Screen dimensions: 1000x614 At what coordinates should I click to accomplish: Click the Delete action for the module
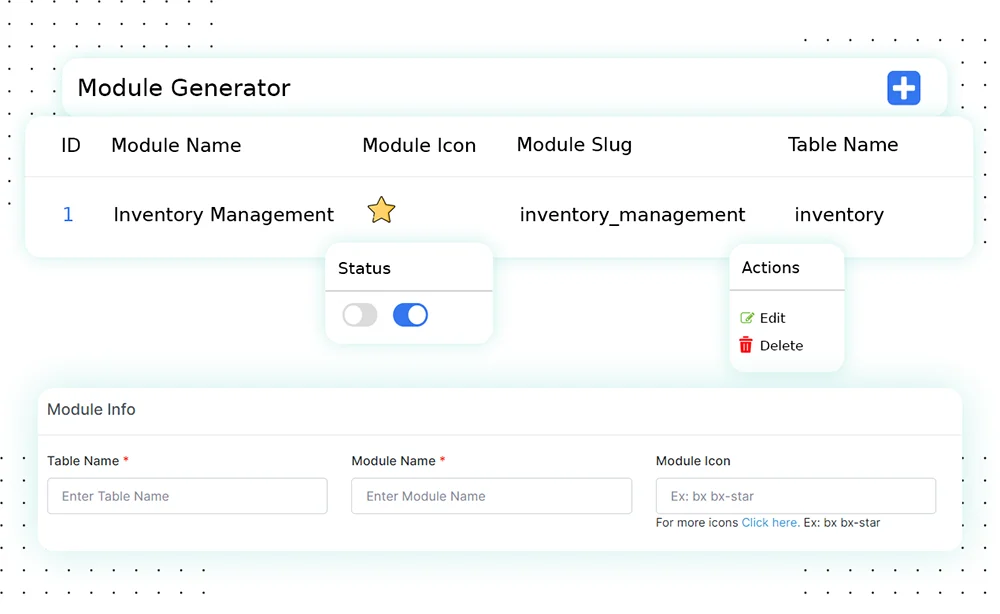pyautogui.click(x=773, y=345)
